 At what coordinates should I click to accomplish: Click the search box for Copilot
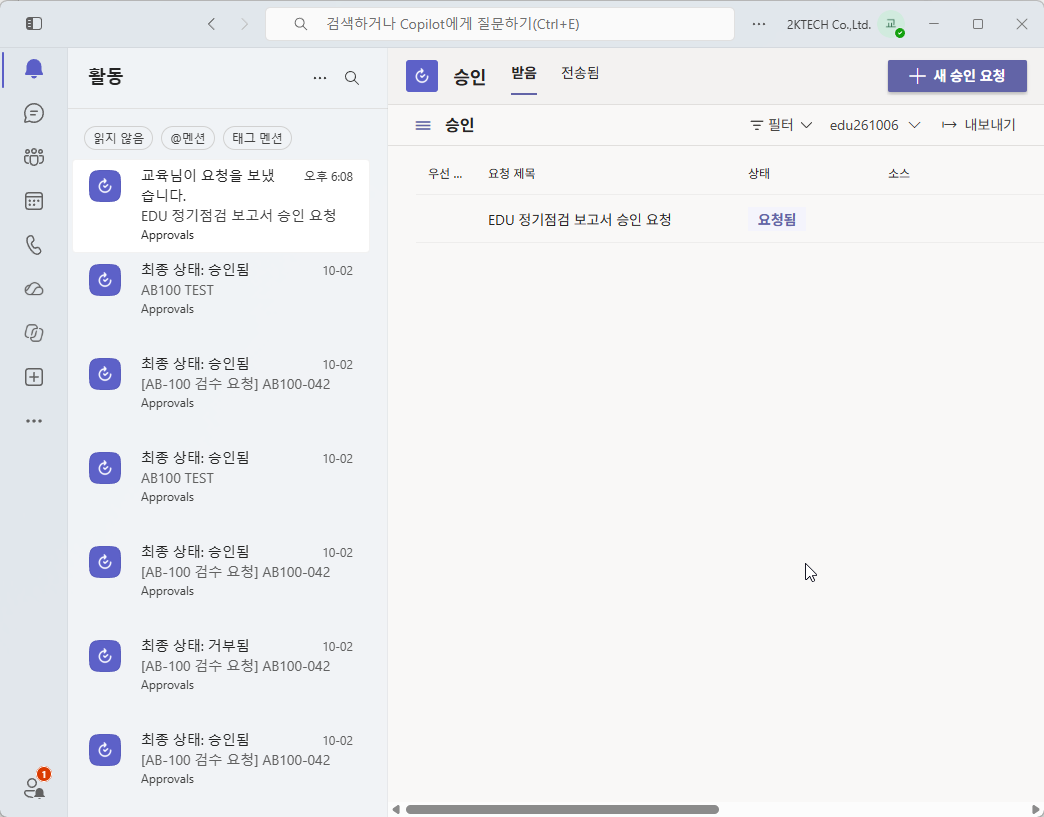(x=500, y=24)
